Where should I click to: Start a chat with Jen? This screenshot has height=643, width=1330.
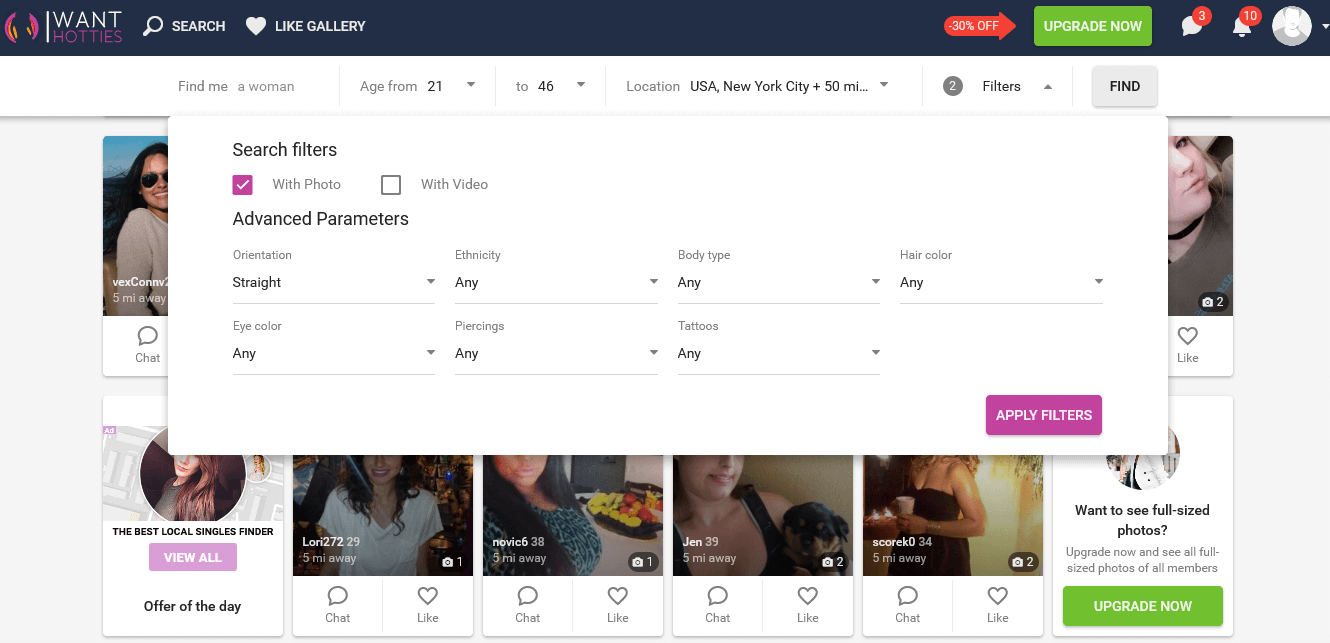[718, 605]
